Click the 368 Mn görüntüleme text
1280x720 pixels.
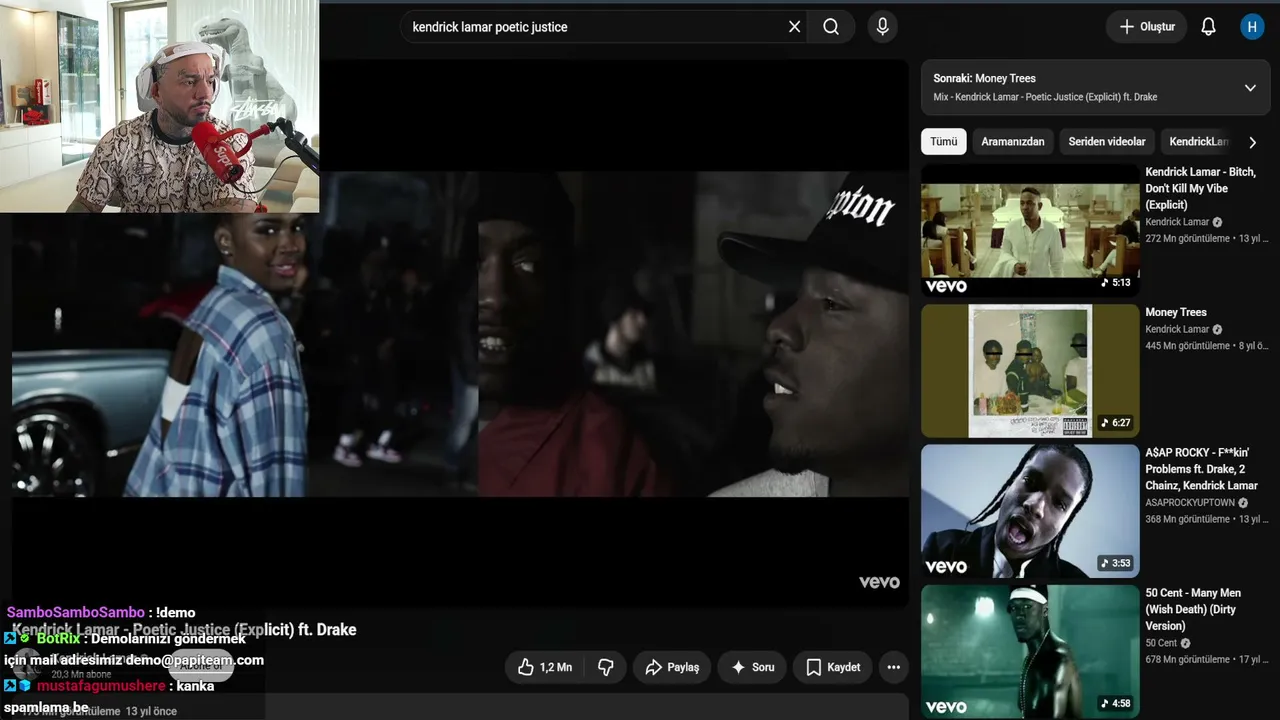(x=1188, y=519)
